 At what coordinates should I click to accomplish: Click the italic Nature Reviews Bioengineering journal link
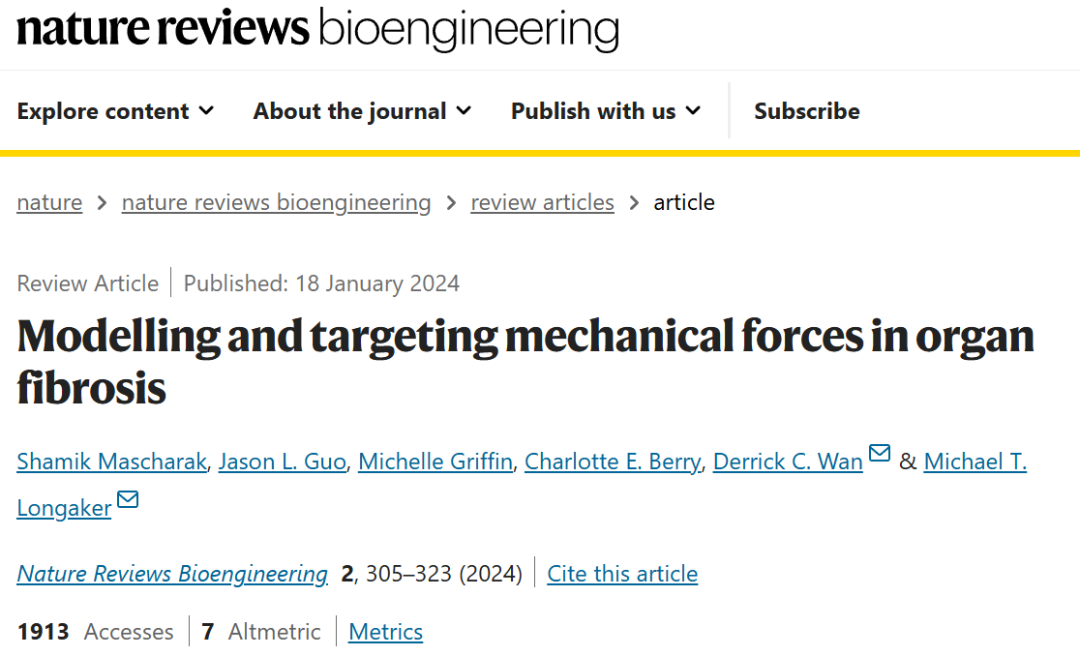tap(172, 574)
